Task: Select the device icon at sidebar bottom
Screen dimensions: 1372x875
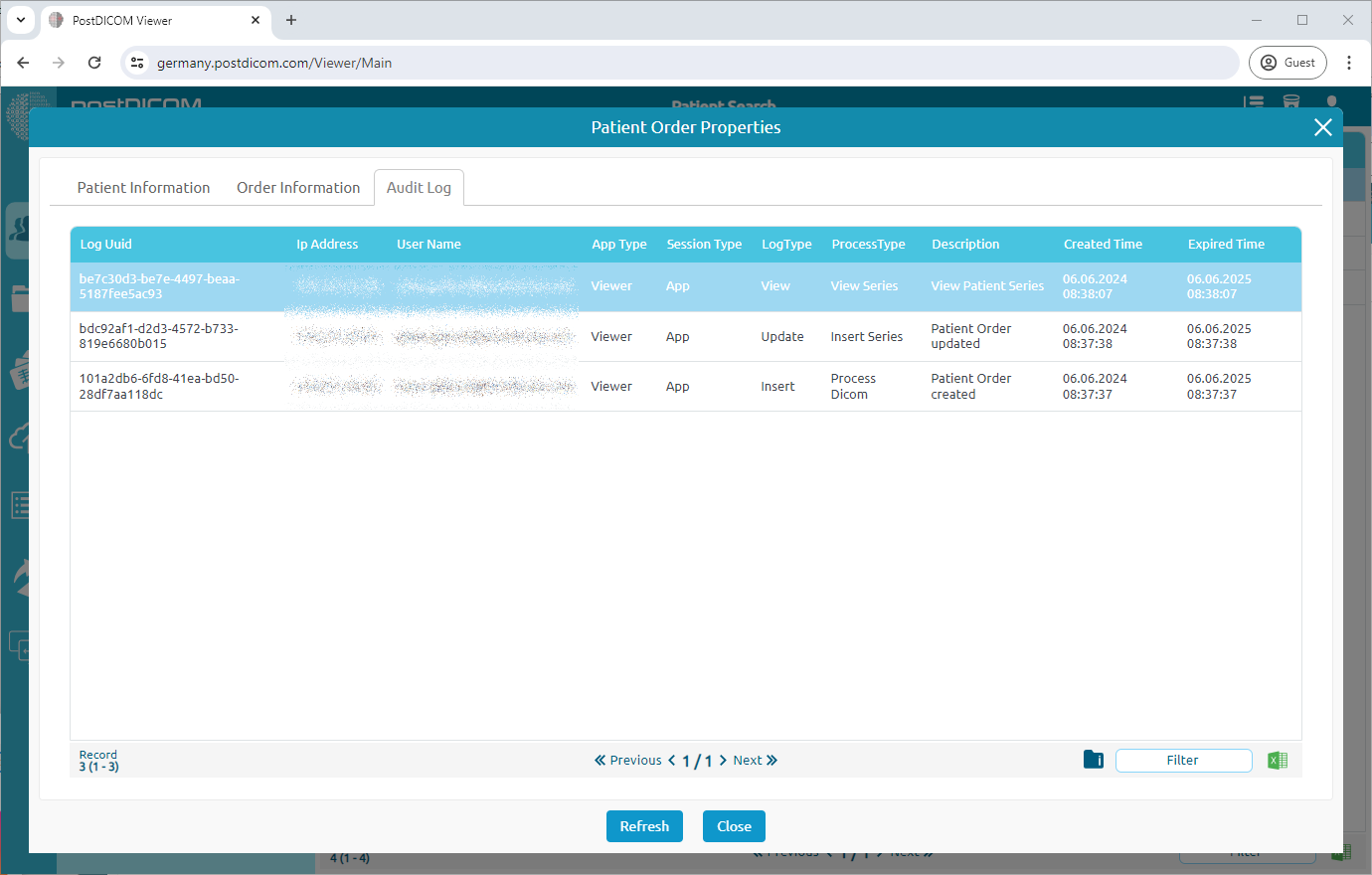Action: pyautogui.click(x=20, y=644)
